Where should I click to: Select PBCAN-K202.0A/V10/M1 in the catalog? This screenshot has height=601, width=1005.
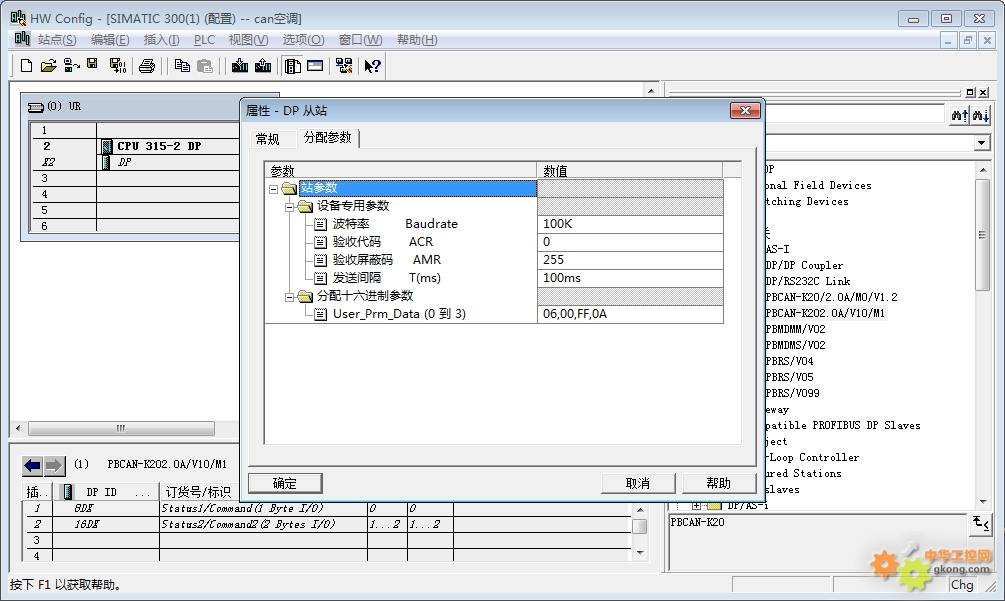click(825, 313)
